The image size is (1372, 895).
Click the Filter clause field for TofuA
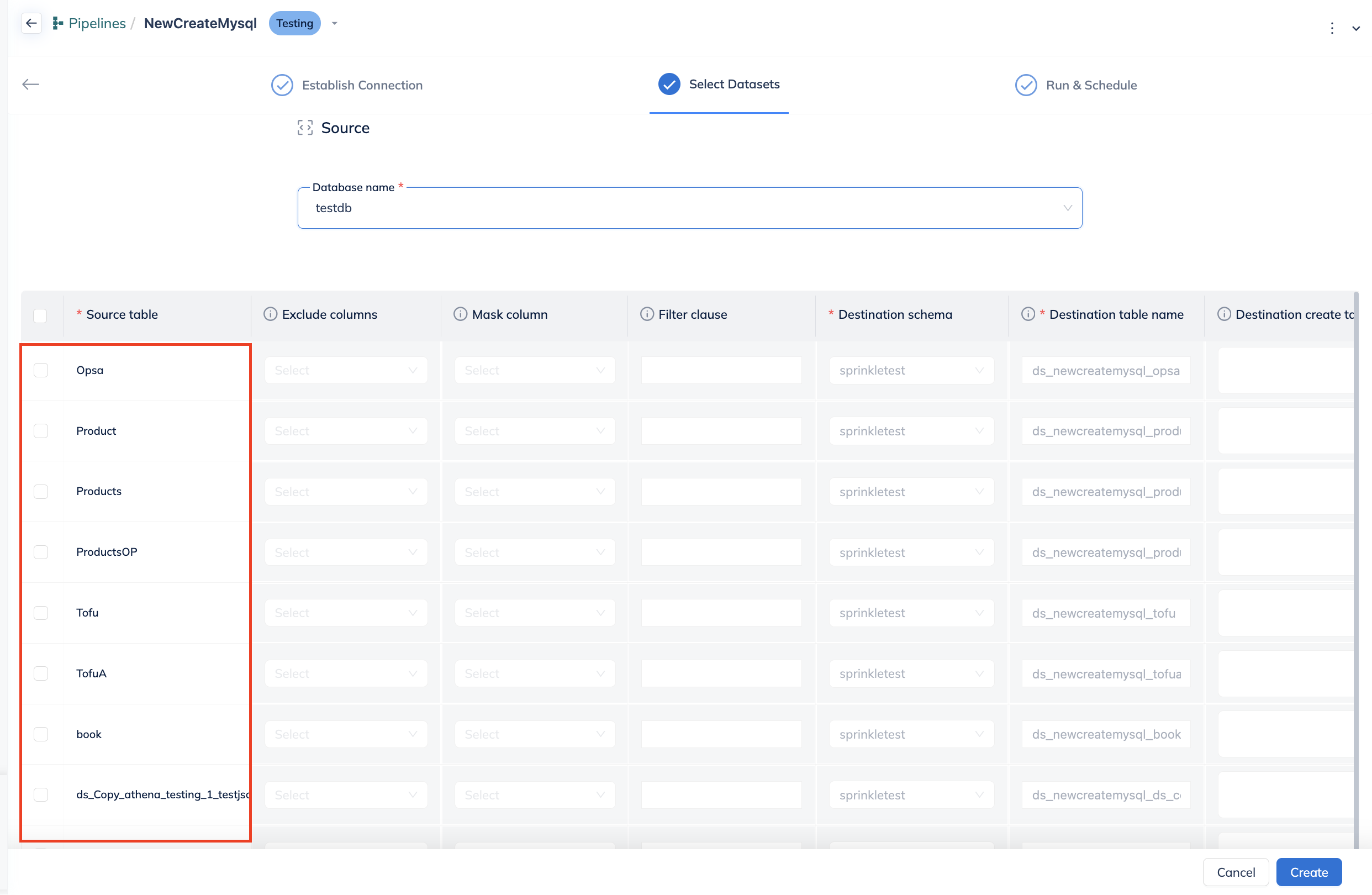[721, 673]
